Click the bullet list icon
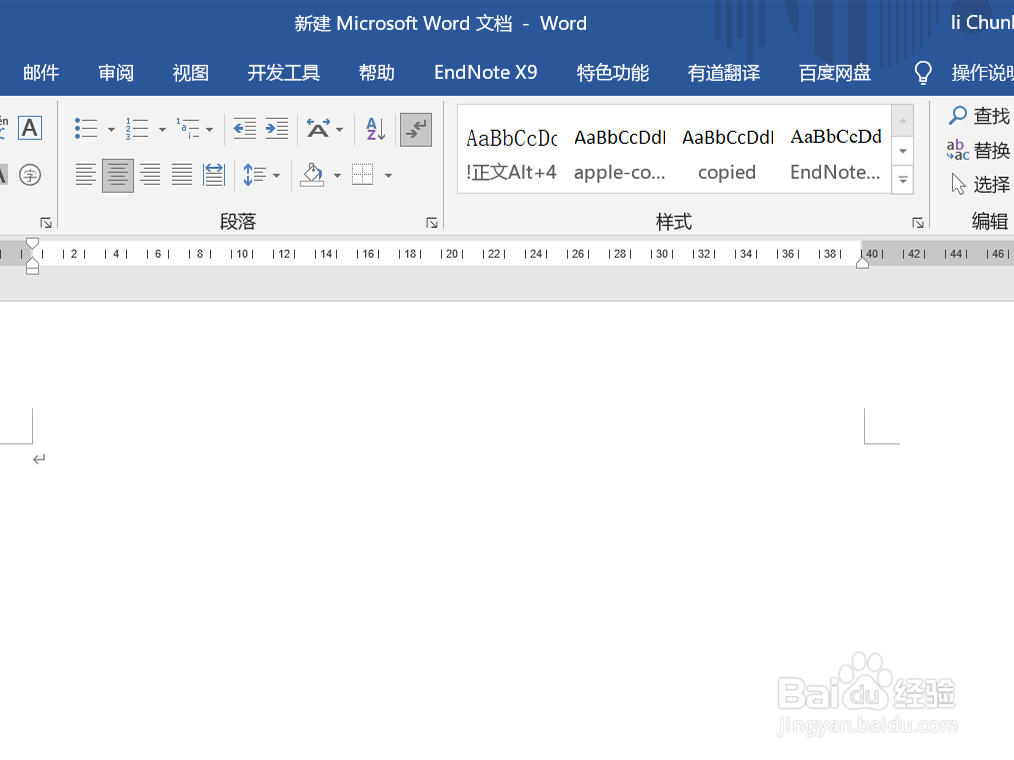The width and height of the screenshot is (1014, 760). point(86,129)
